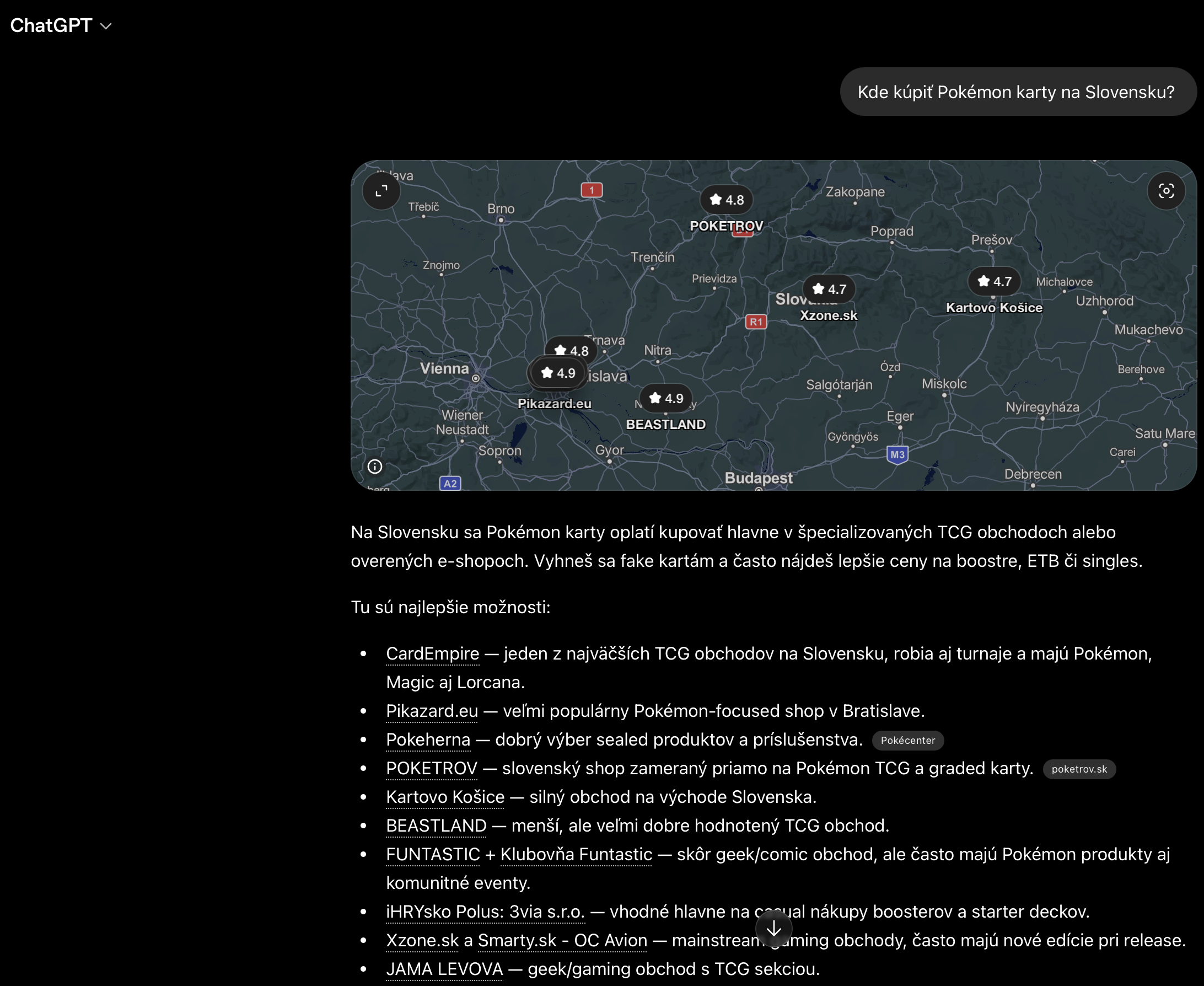Image resolution: width=1204 pixels, height=986 pixels.
Task: Click the recenter map icon
Action: pyautogui.click(x=1166, y=191)
